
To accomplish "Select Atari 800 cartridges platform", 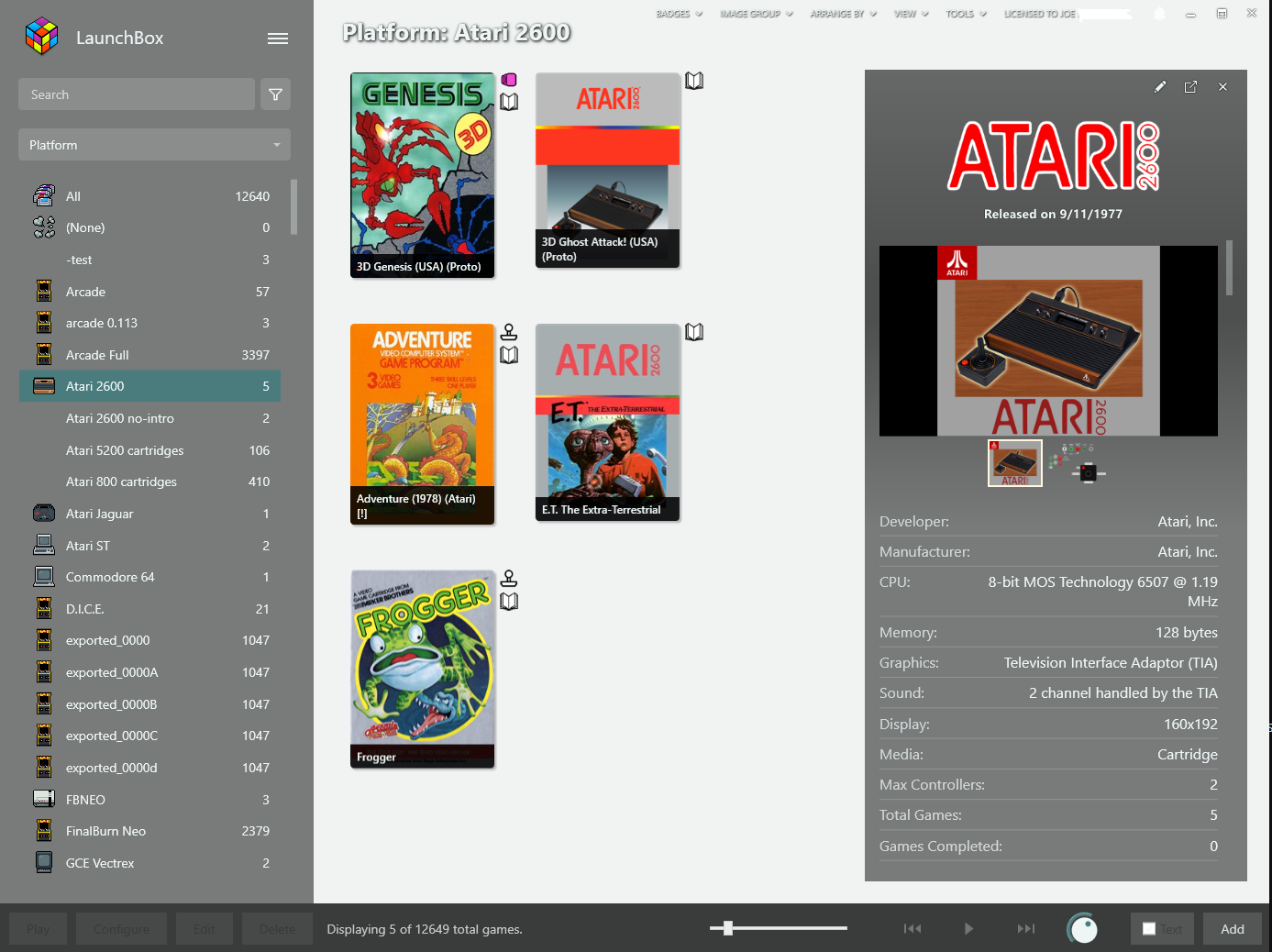I will pos(149,482).
